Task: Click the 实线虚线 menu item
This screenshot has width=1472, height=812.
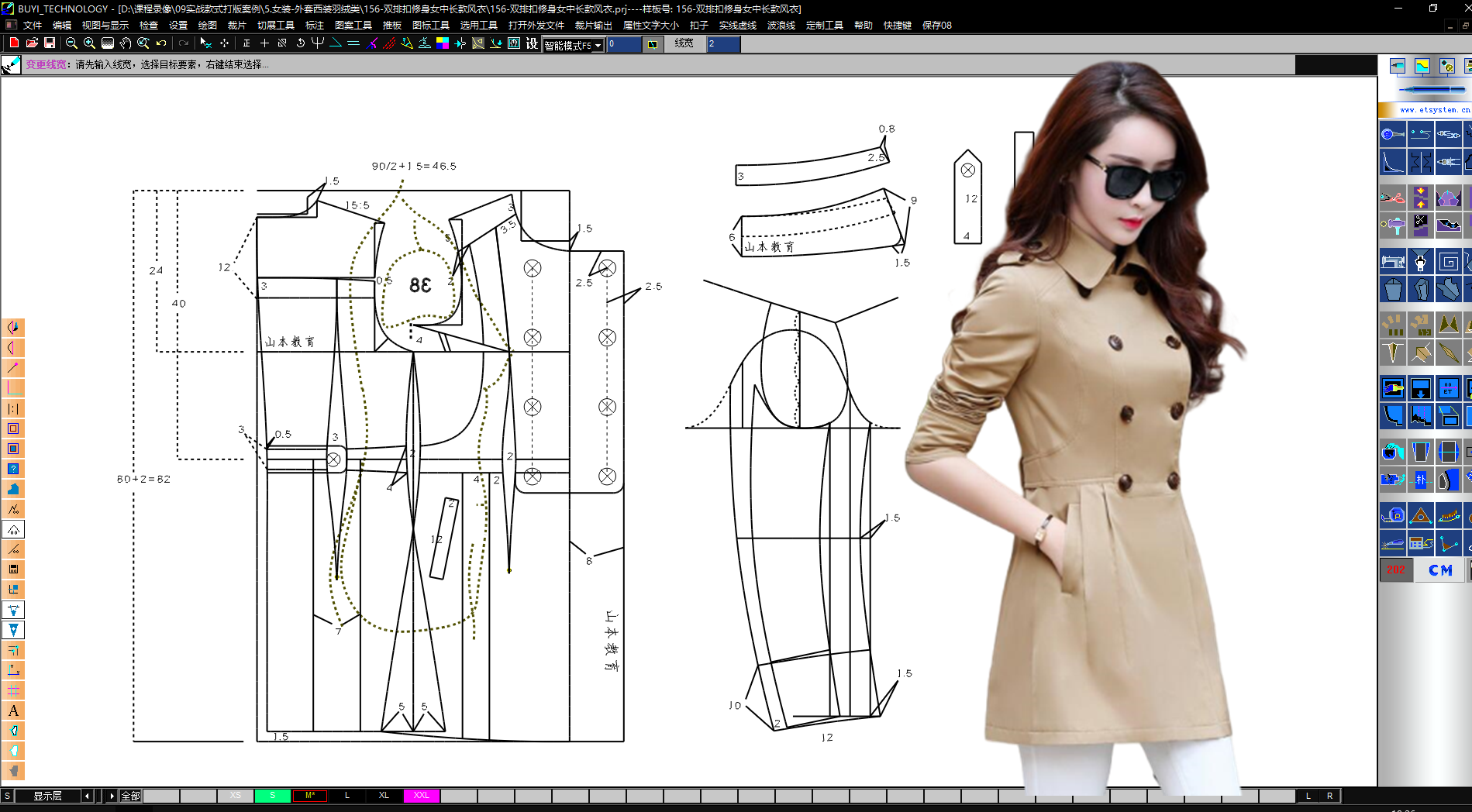Action: pos(738,25)
